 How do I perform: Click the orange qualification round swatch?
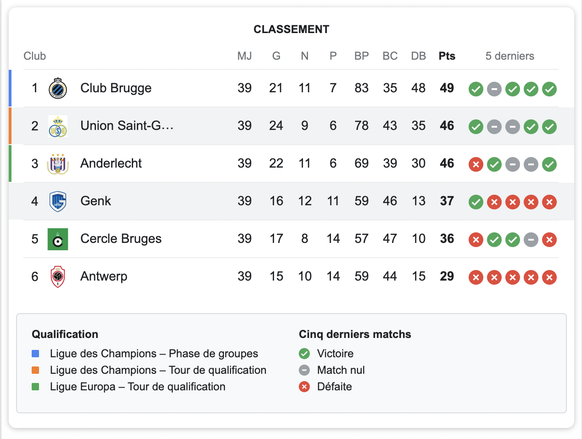click(x=36, y=370)
